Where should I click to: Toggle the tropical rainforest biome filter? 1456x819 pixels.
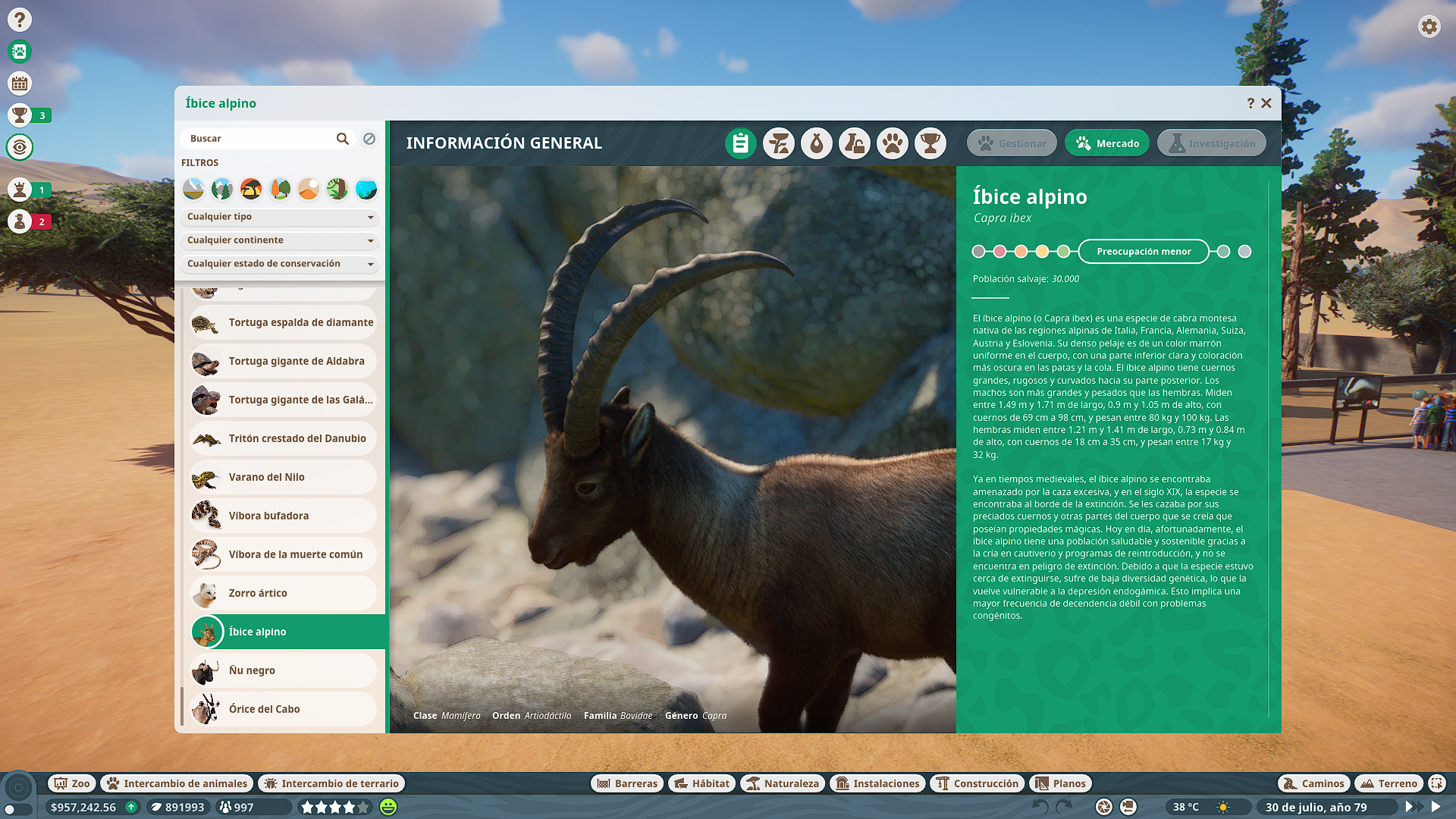click(337, 189)
